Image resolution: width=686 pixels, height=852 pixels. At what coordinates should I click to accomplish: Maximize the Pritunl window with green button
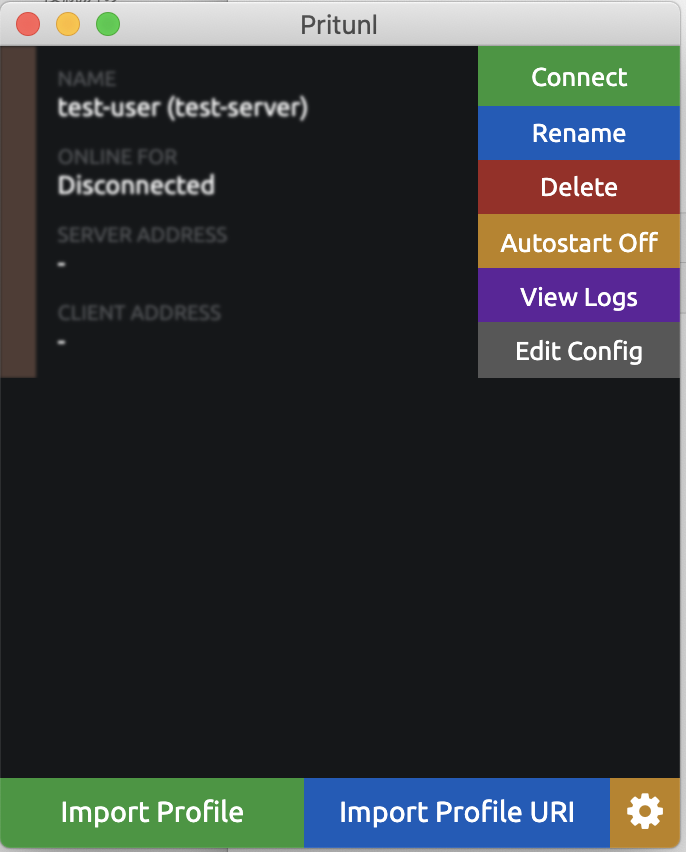coord(108,24)
